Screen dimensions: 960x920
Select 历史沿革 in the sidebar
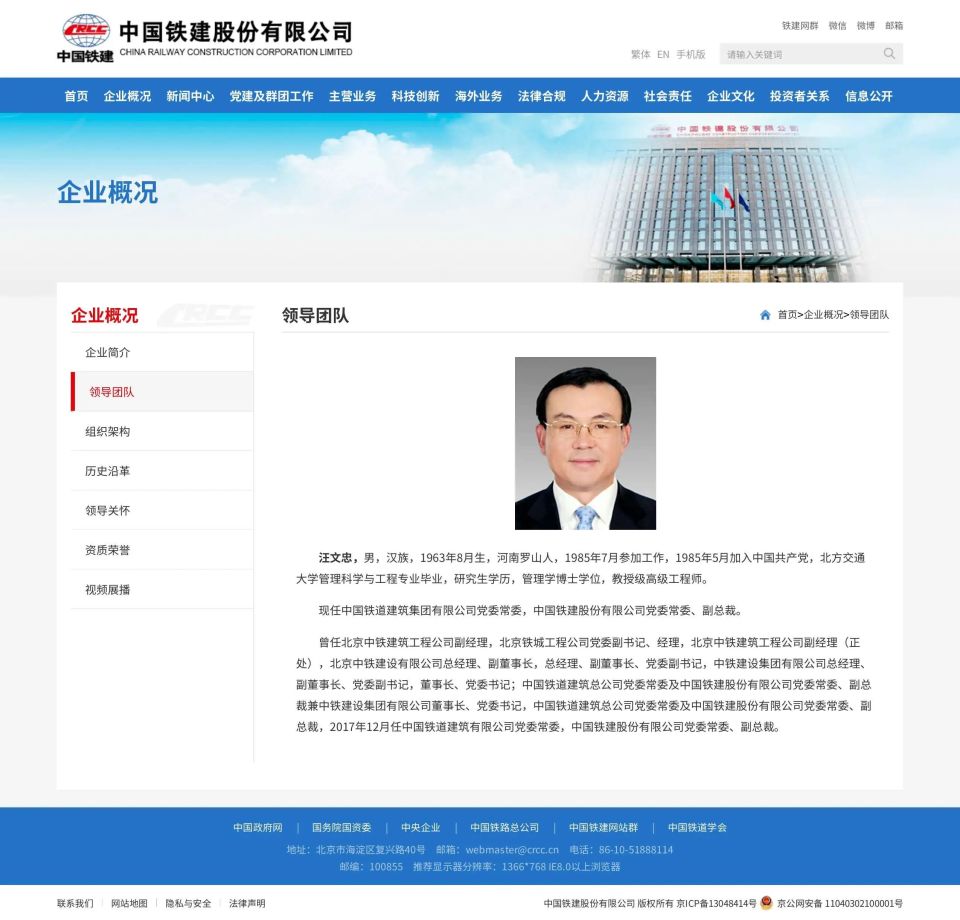click(x=162, y=471)
